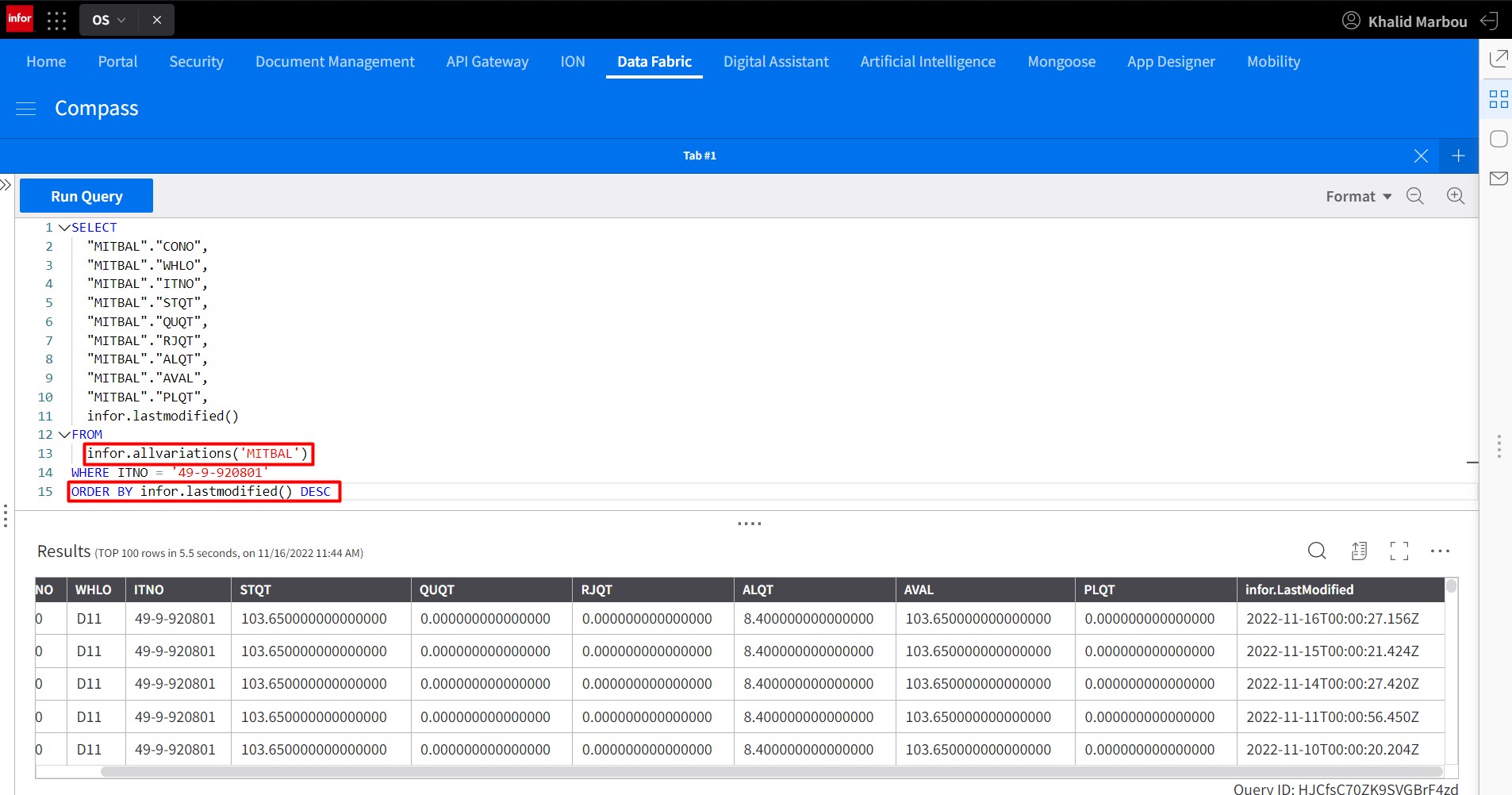Open Khalid Marbou user profile
The image size is (1512, 795).
1404,21
